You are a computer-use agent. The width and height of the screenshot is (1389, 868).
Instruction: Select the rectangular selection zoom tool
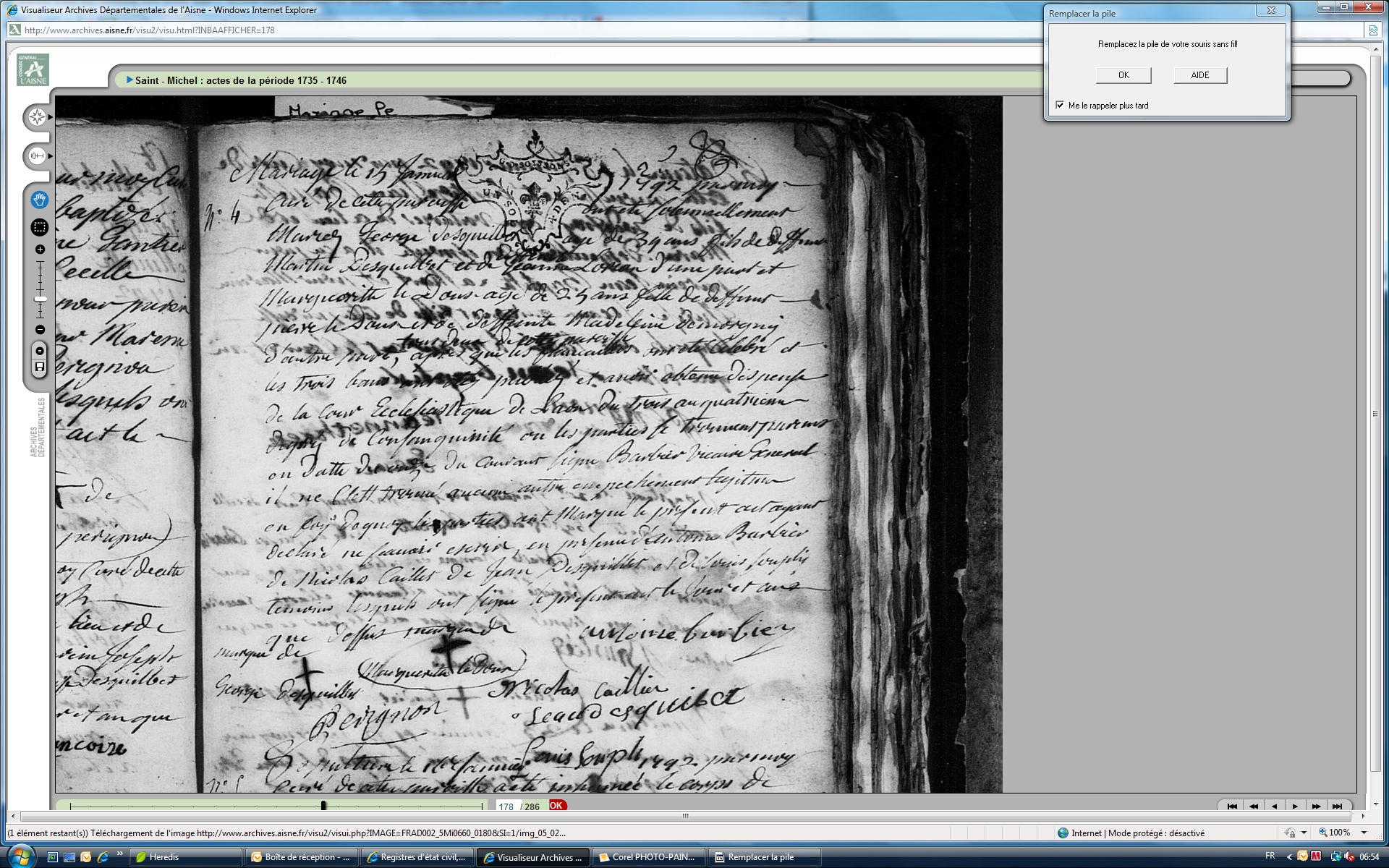[40, 227]
